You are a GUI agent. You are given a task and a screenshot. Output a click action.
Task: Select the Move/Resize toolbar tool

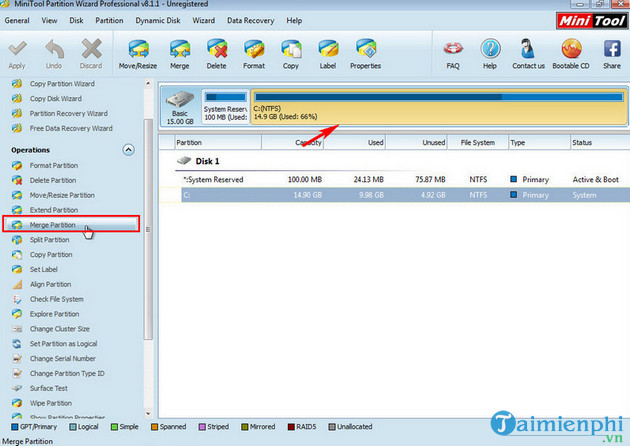138,55
